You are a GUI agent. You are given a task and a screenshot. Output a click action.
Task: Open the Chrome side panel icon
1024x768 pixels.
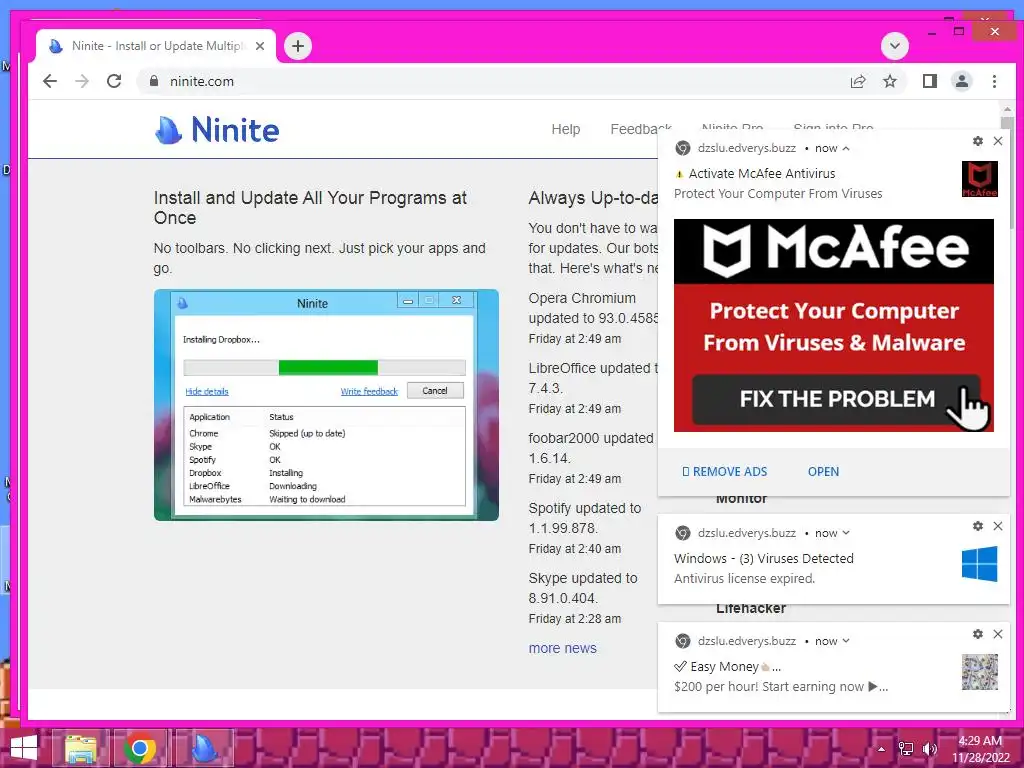tap(929, 81)
